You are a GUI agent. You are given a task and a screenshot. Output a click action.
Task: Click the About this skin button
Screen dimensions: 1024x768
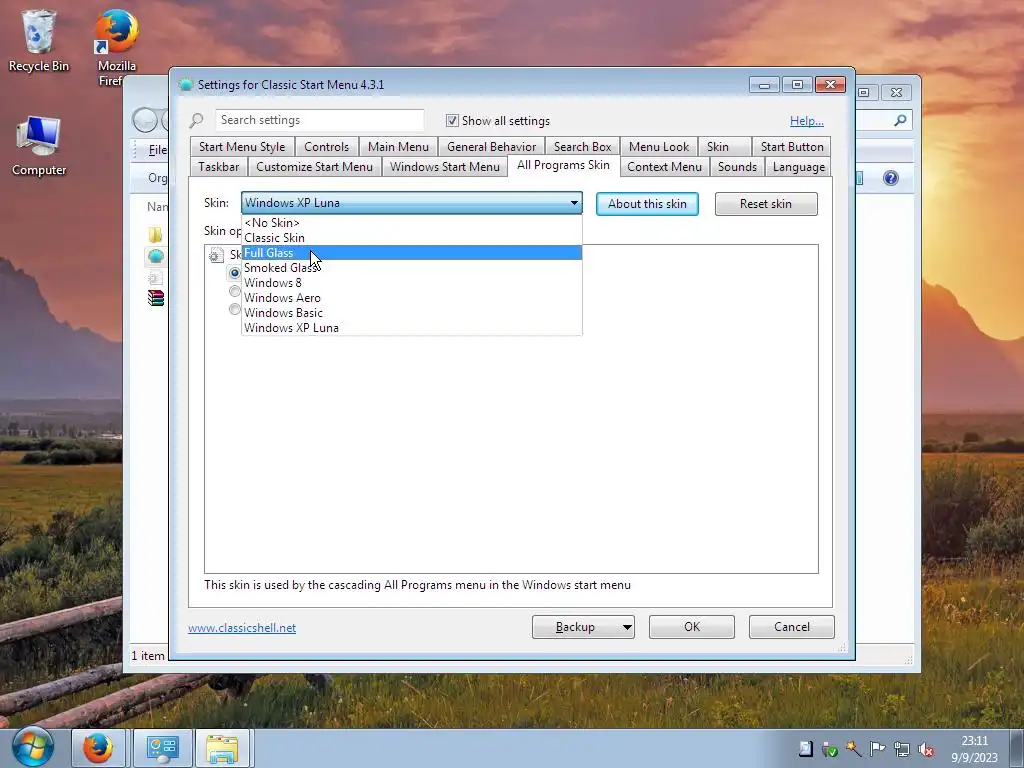tap(647, 204)
